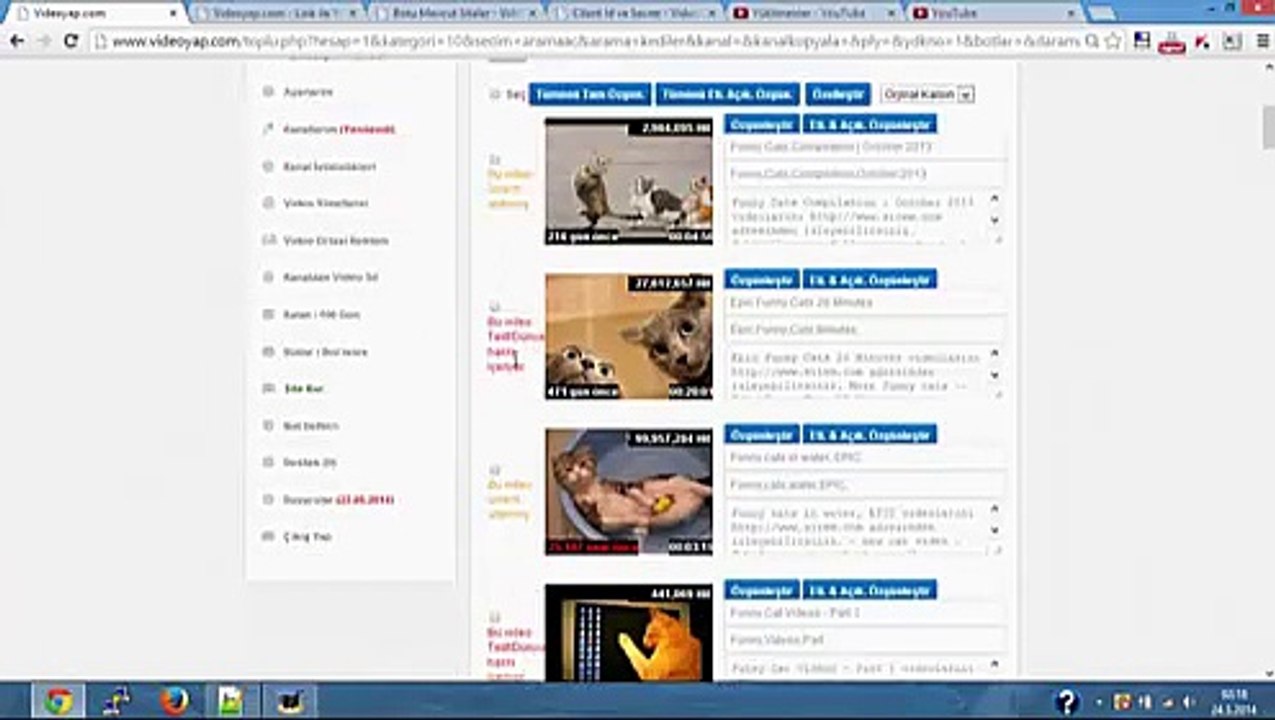Toggle the Seç select-all checkbox
Image resolution: width=1275 pixels, height=720 pixels.
[x=495, y=94]
